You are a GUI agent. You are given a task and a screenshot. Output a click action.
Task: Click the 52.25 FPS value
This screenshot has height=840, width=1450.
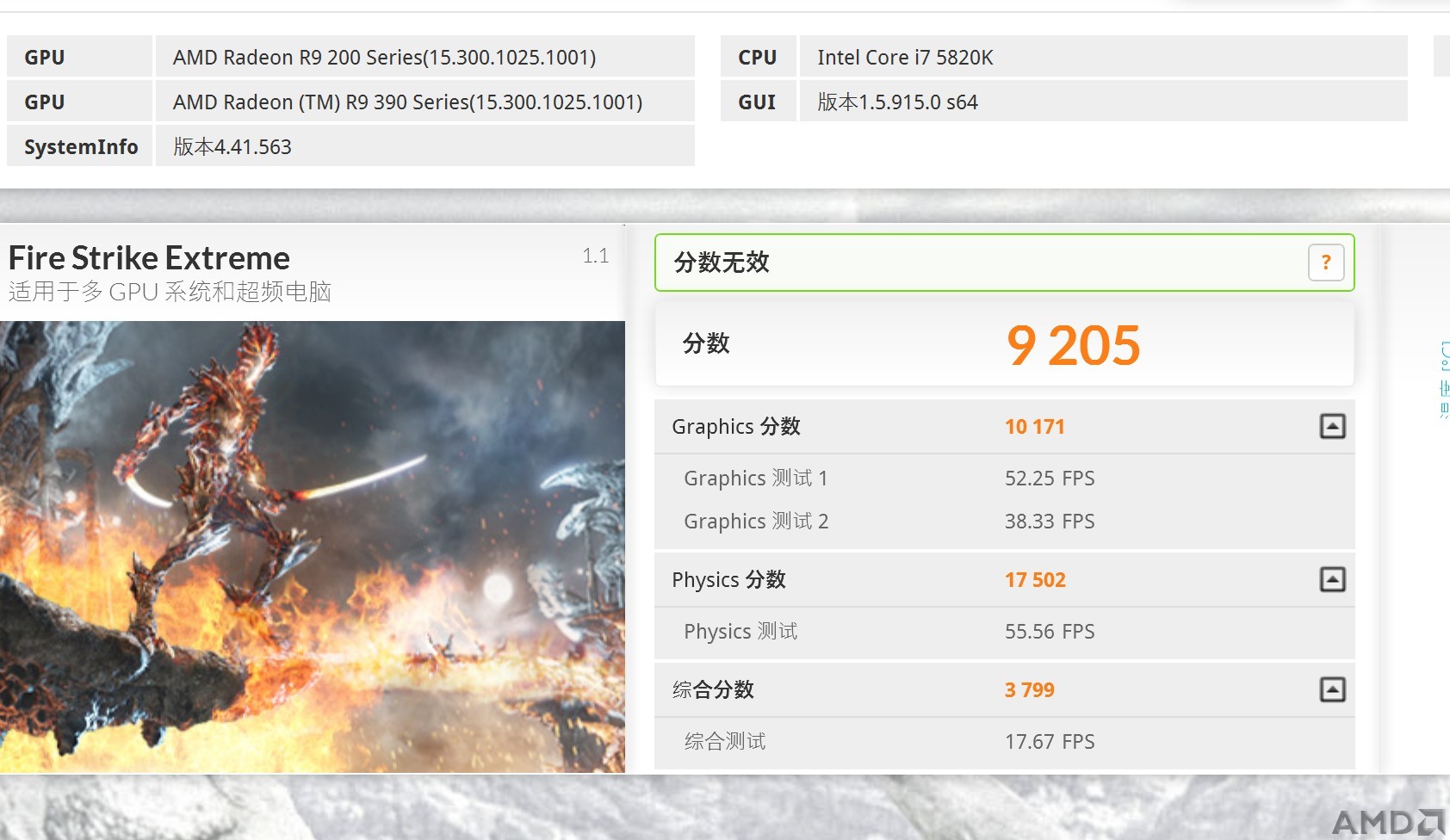[x=1050, y=479]
